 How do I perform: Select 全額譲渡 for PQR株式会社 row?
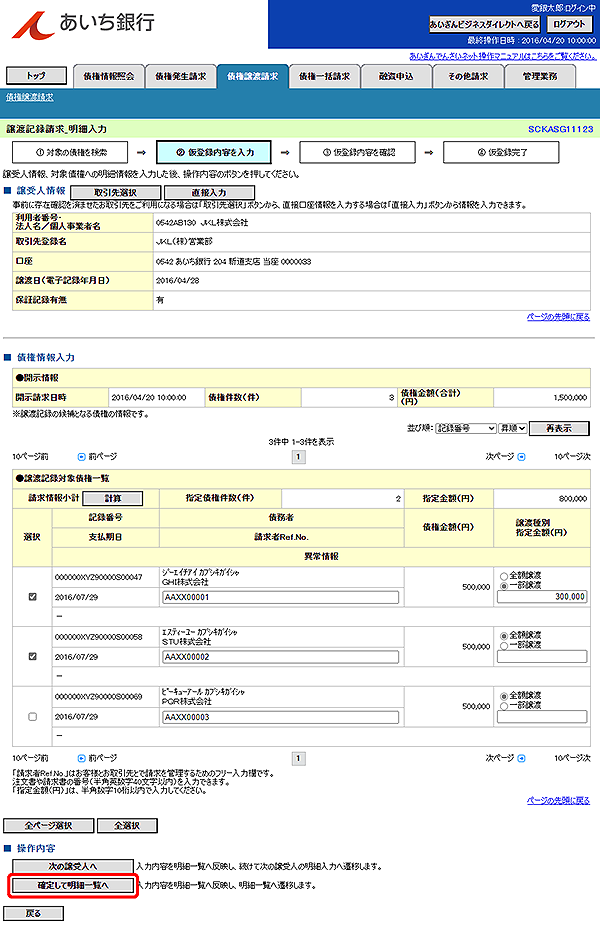click(x=504, y=696)
